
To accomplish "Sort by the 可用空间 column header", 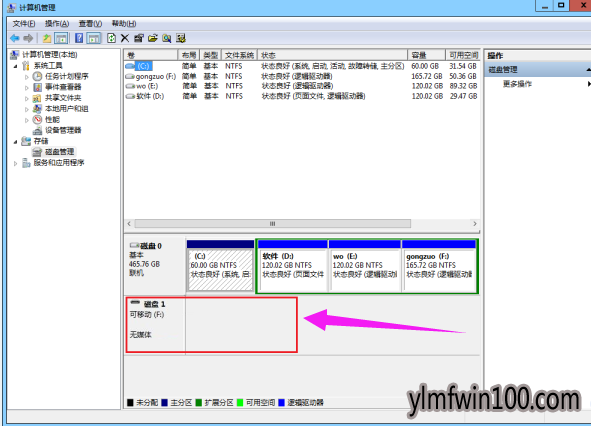I will coord(463,55).
